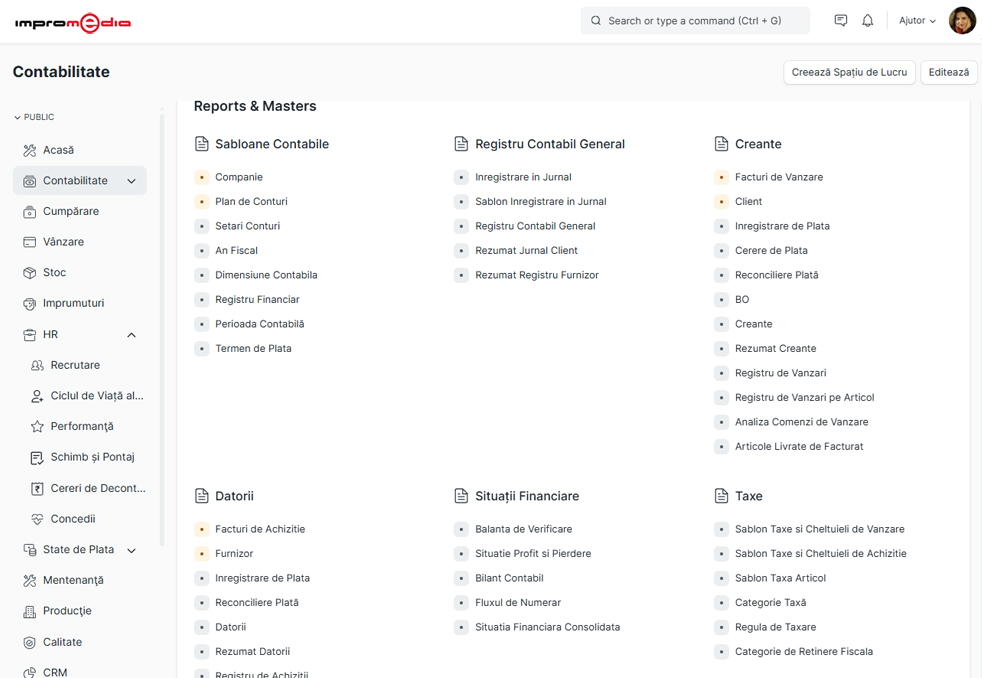Click the Mentenanță tools icon
This screenshot has height=678, width=982.
30,580
